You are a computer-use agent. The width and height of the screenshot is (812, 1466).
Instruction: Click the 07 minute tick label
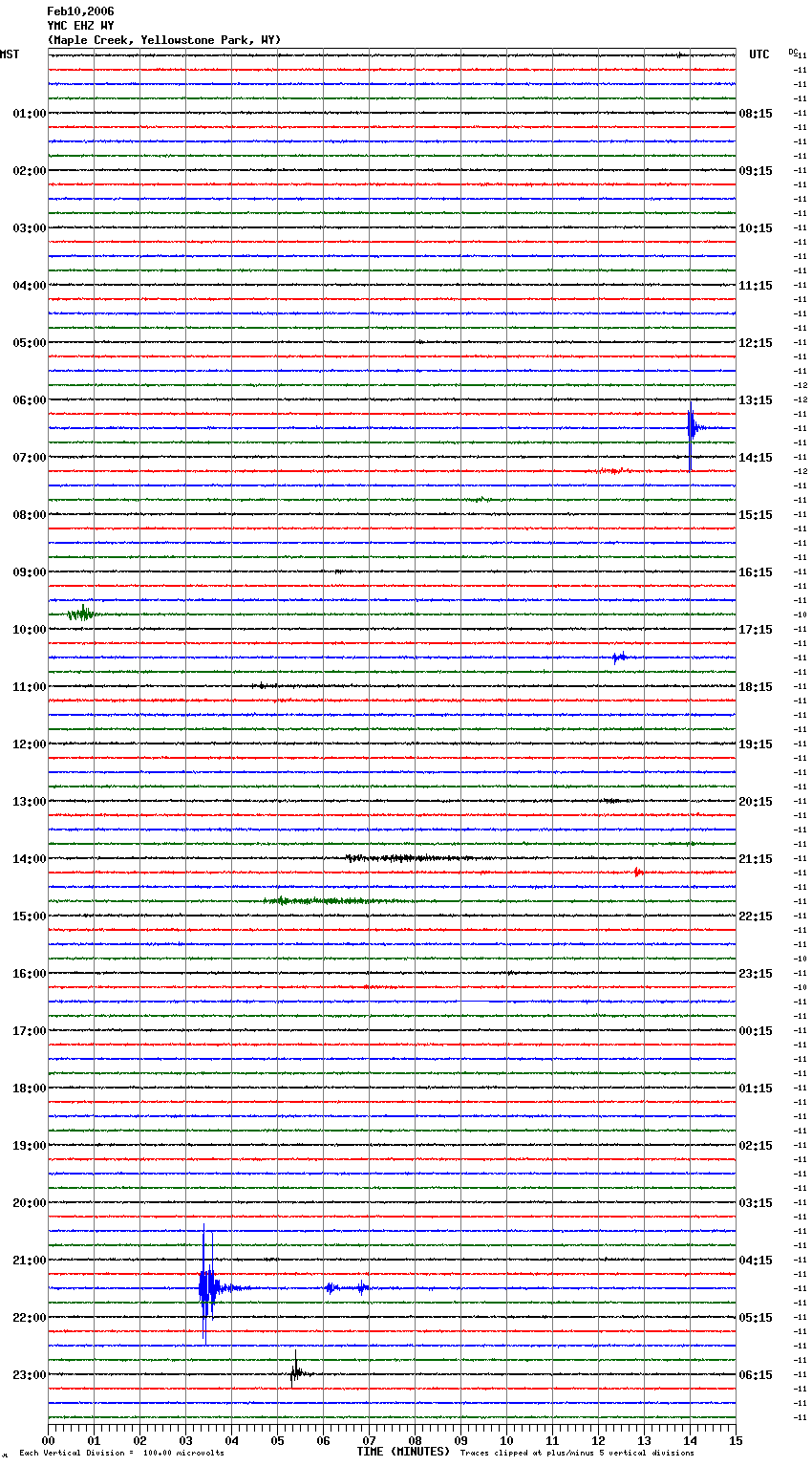369,1440
